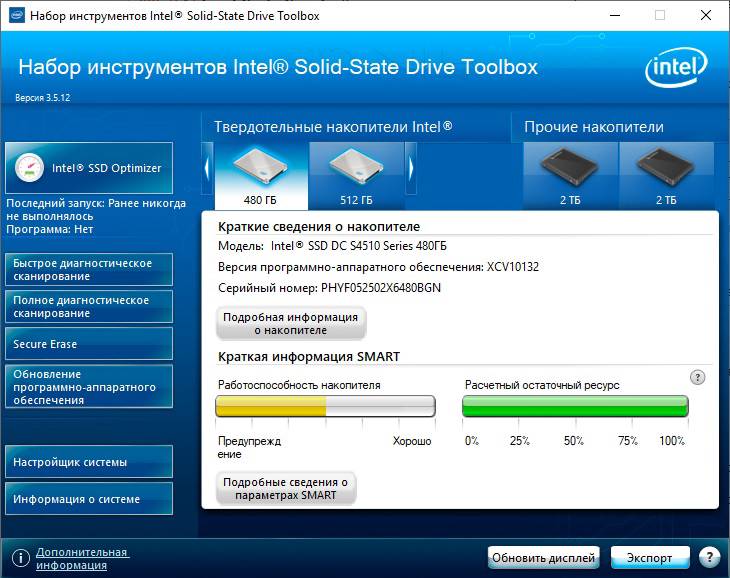730x578 pixels.
Task: Click the info icon at bottom left
Action: click(20, 558)
